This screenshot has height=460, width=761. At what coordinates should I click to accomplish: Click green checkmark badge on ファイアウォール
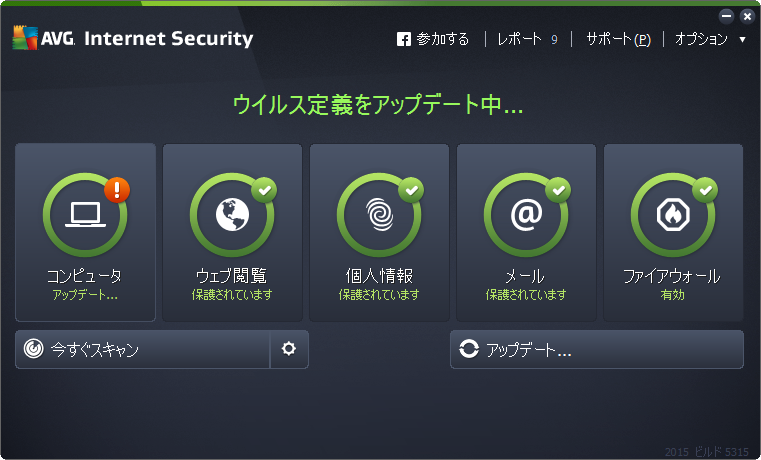(x=705, y=190)
